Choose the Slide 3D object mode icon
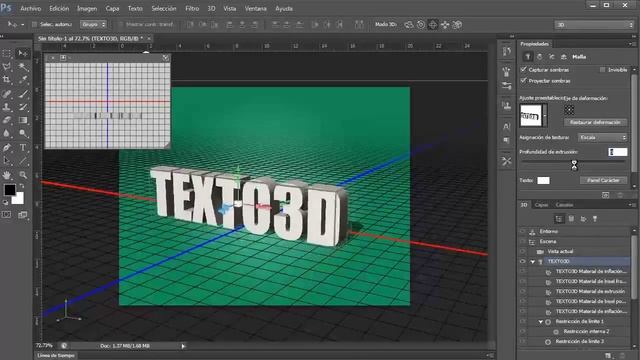The width and height of the screenshot is (640, 360). point(445,25)
